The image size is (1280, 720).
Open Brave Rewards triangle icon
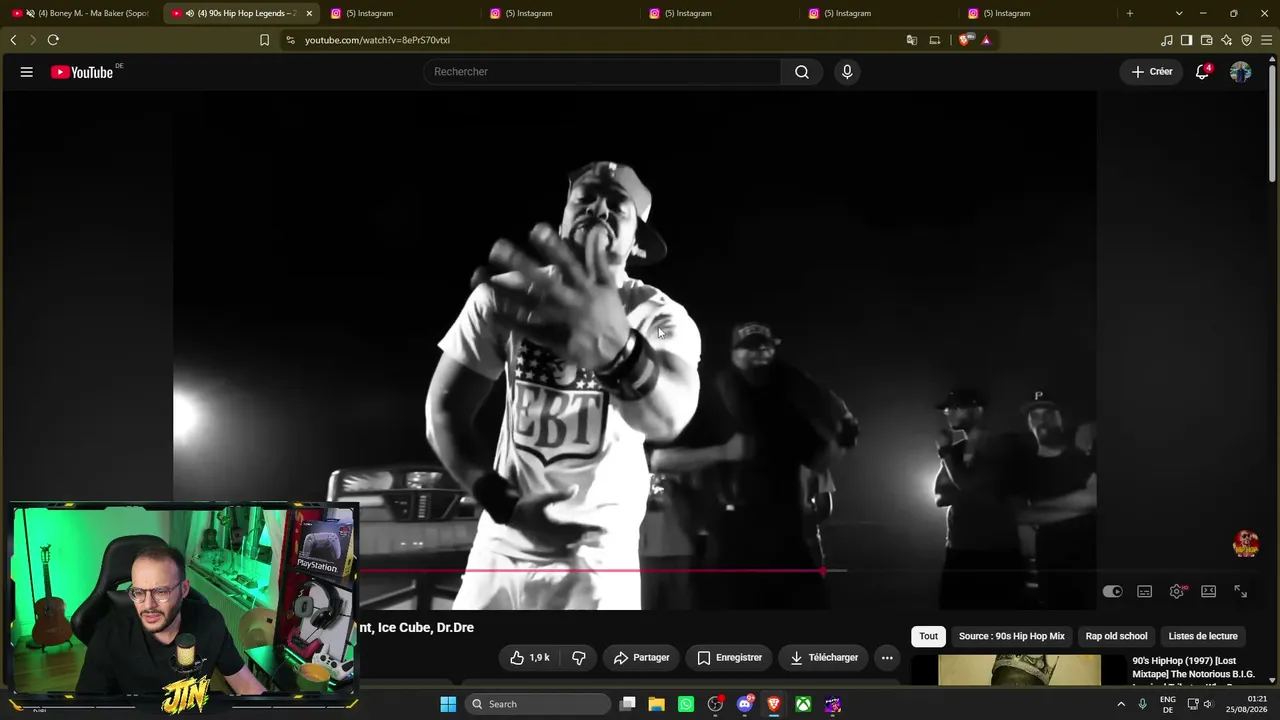click(x=986, y=40)
